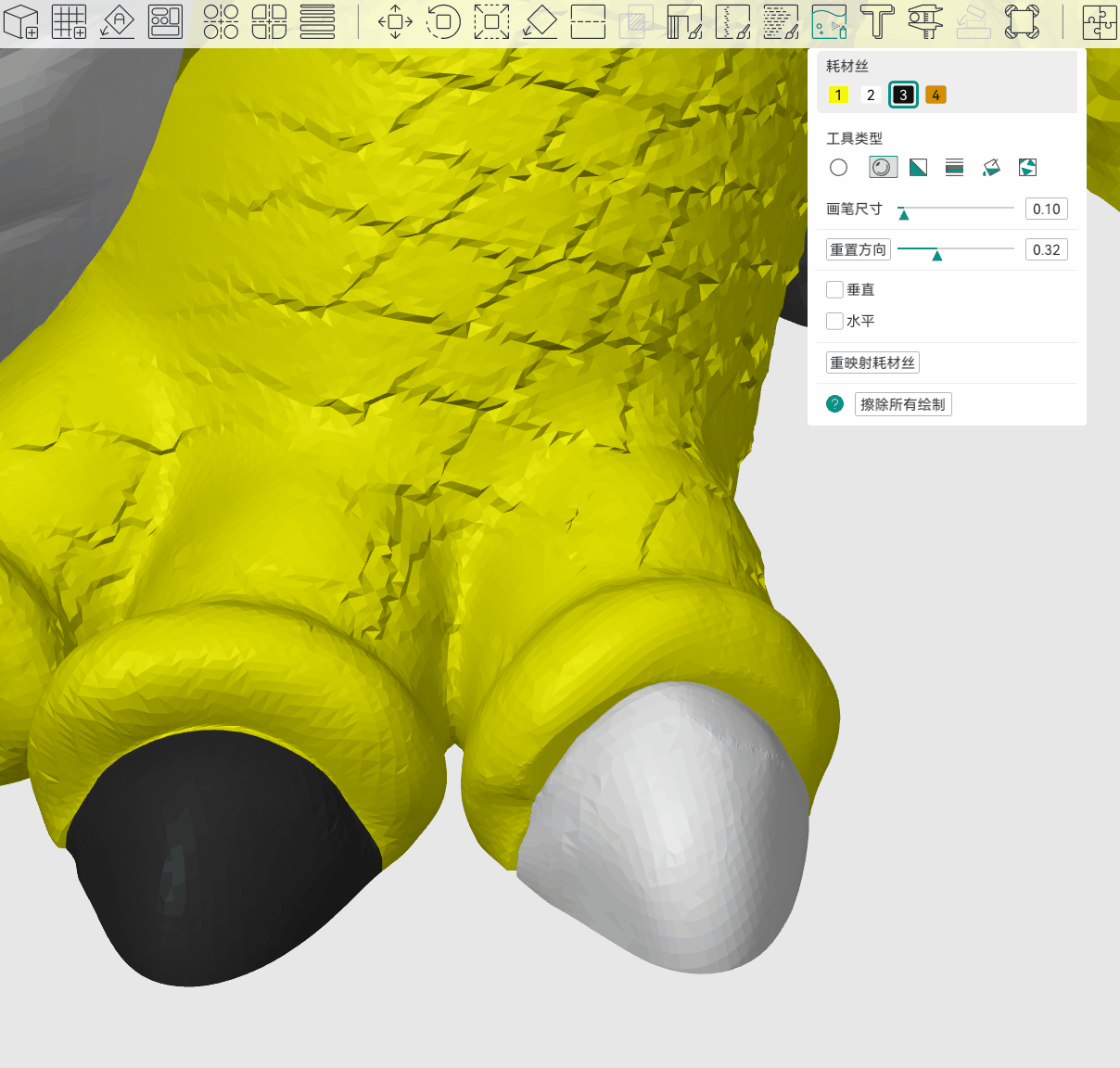Open the Cut tool

click(588, 21)
